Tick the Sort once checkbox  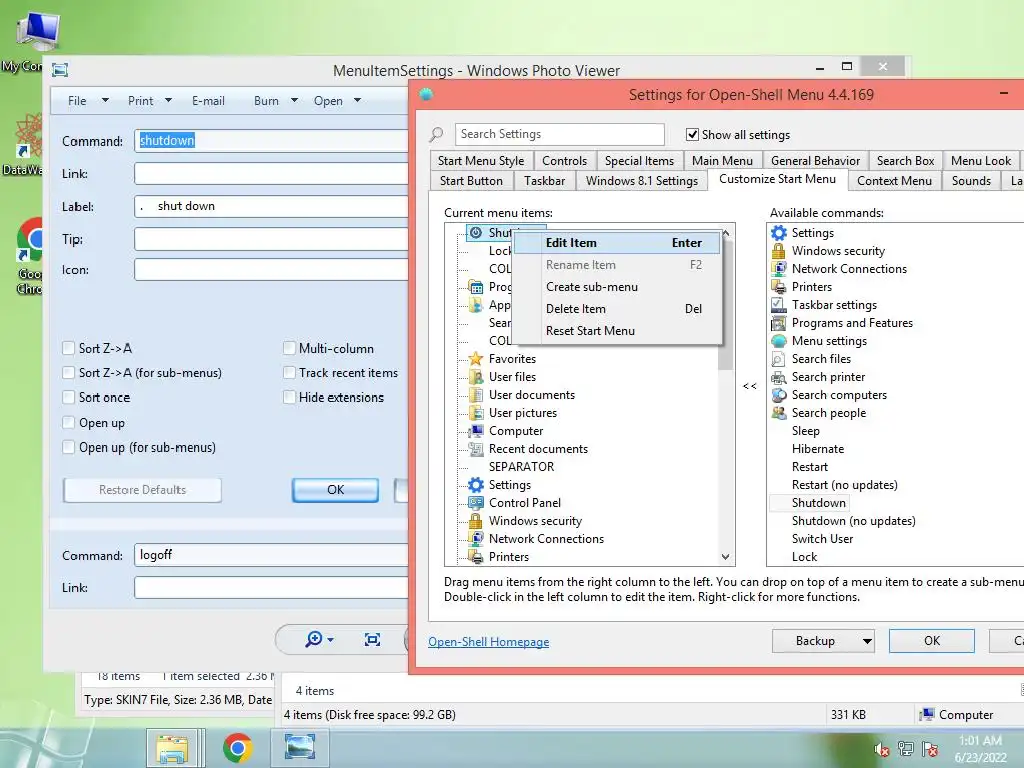point(68,397)
